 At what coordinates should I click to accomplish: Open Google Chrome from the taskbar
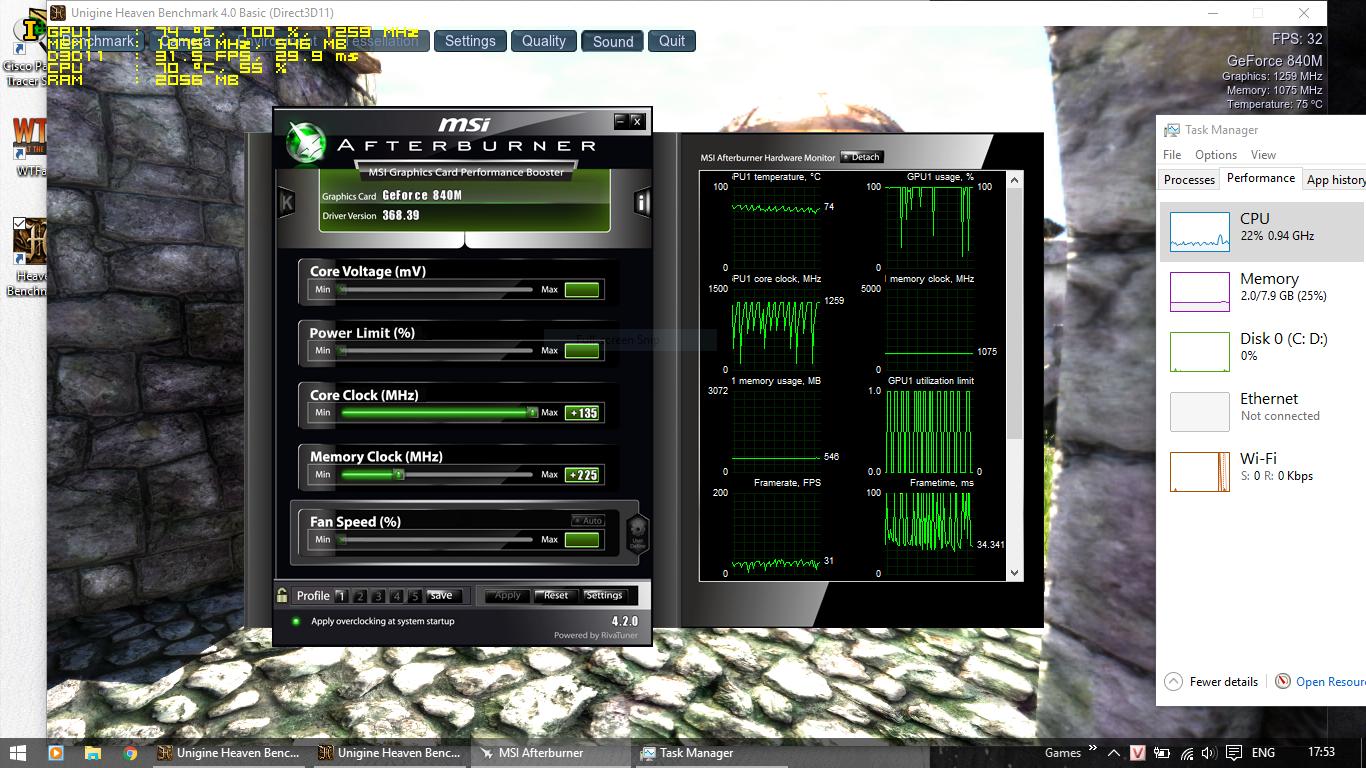click(x=130, y=753)
